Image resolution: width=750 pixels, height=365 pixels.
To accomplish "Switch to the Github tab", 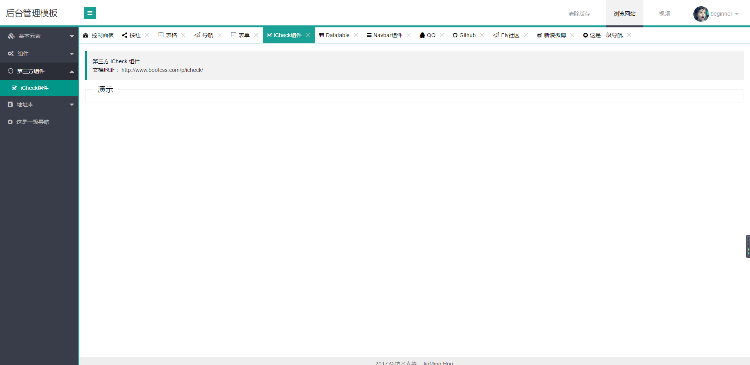I will point(468,35).
